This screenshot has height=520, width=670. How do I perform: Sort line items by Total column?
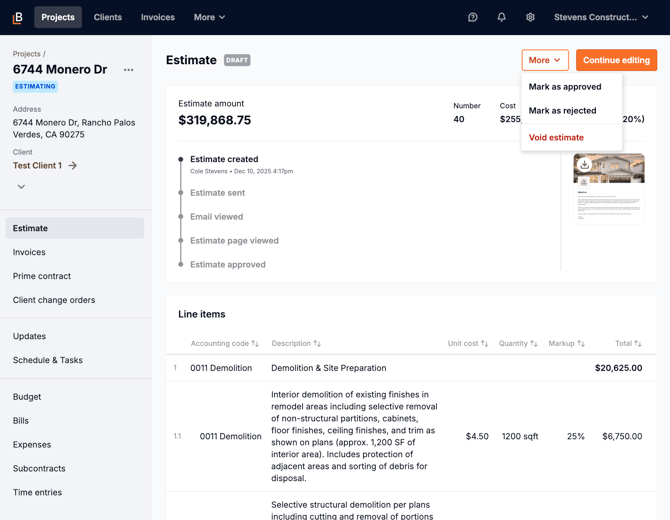pos(628,343)
